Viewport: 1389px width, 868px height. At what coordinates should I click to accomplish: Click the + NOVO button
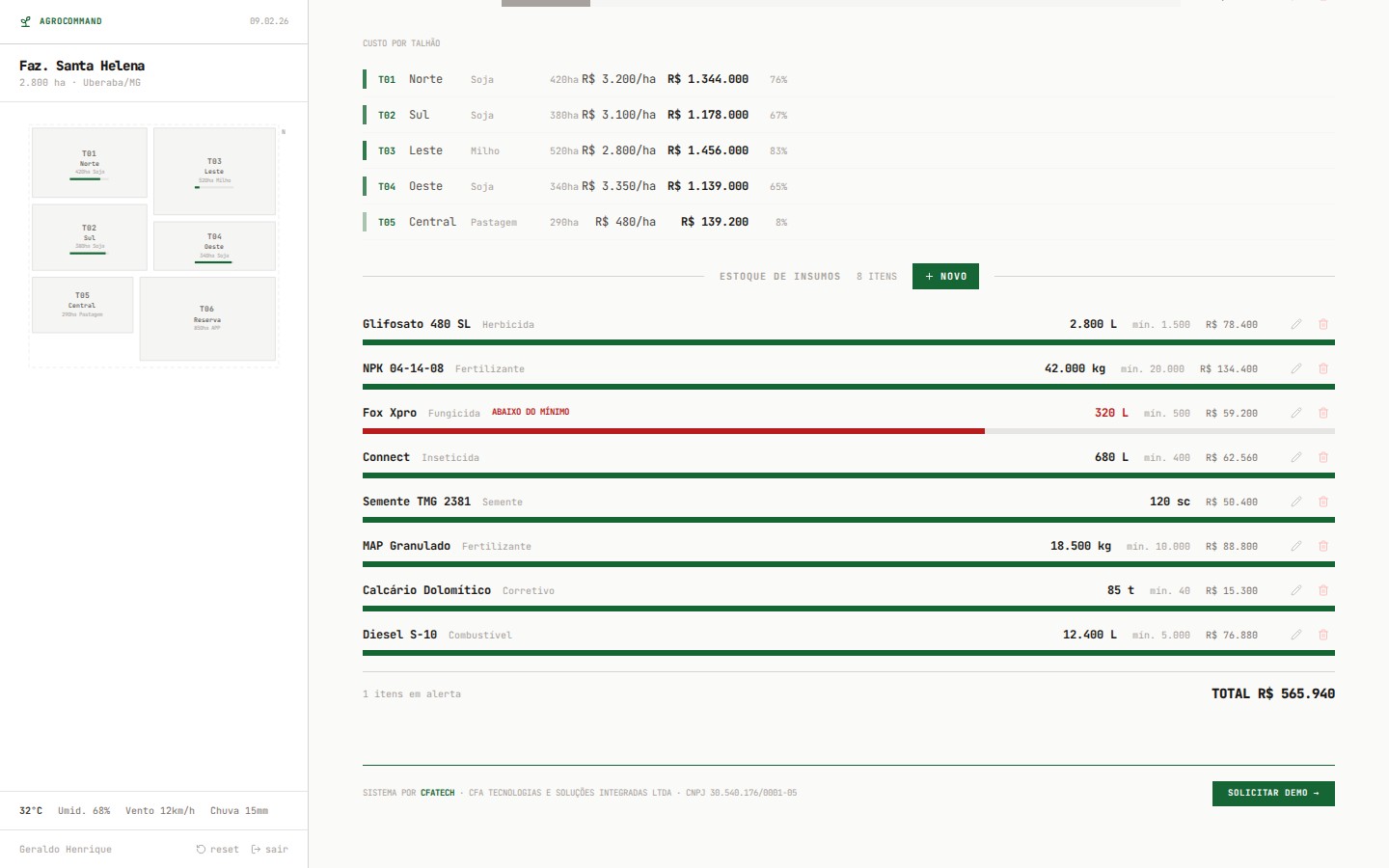[945, 276]
